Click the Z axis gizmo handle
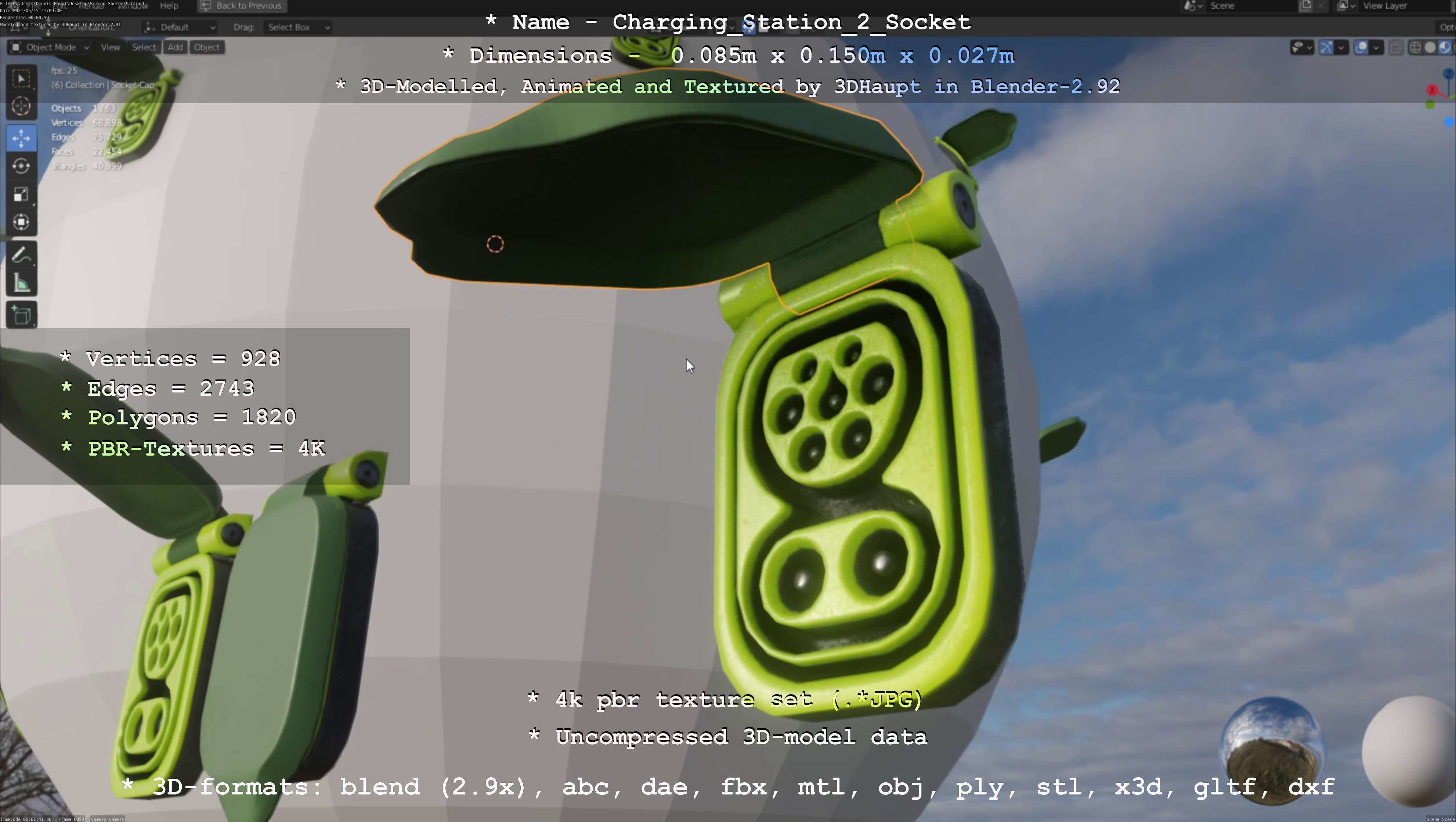 pyautogui.click(x=1449, y=74)
